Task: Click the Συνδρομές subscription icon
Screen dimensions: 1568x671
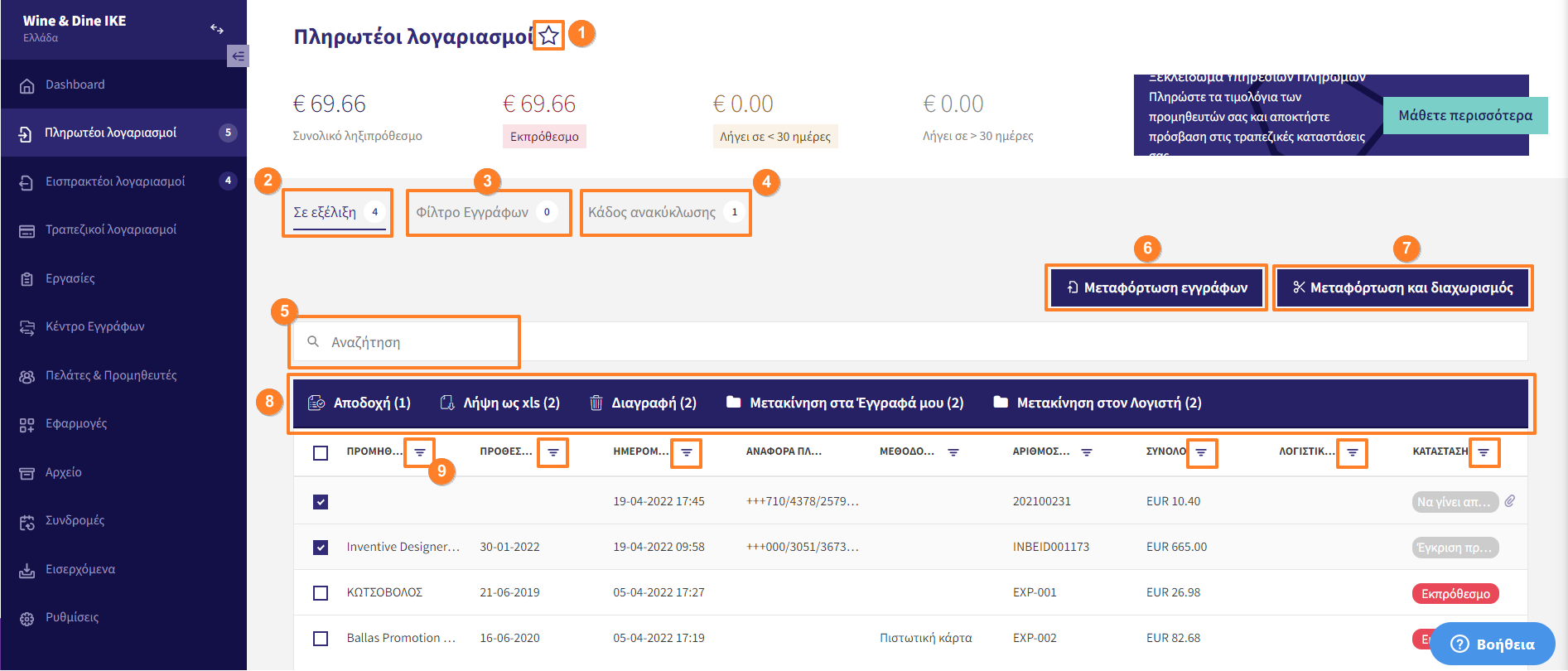Action: [x=27, y=521]
